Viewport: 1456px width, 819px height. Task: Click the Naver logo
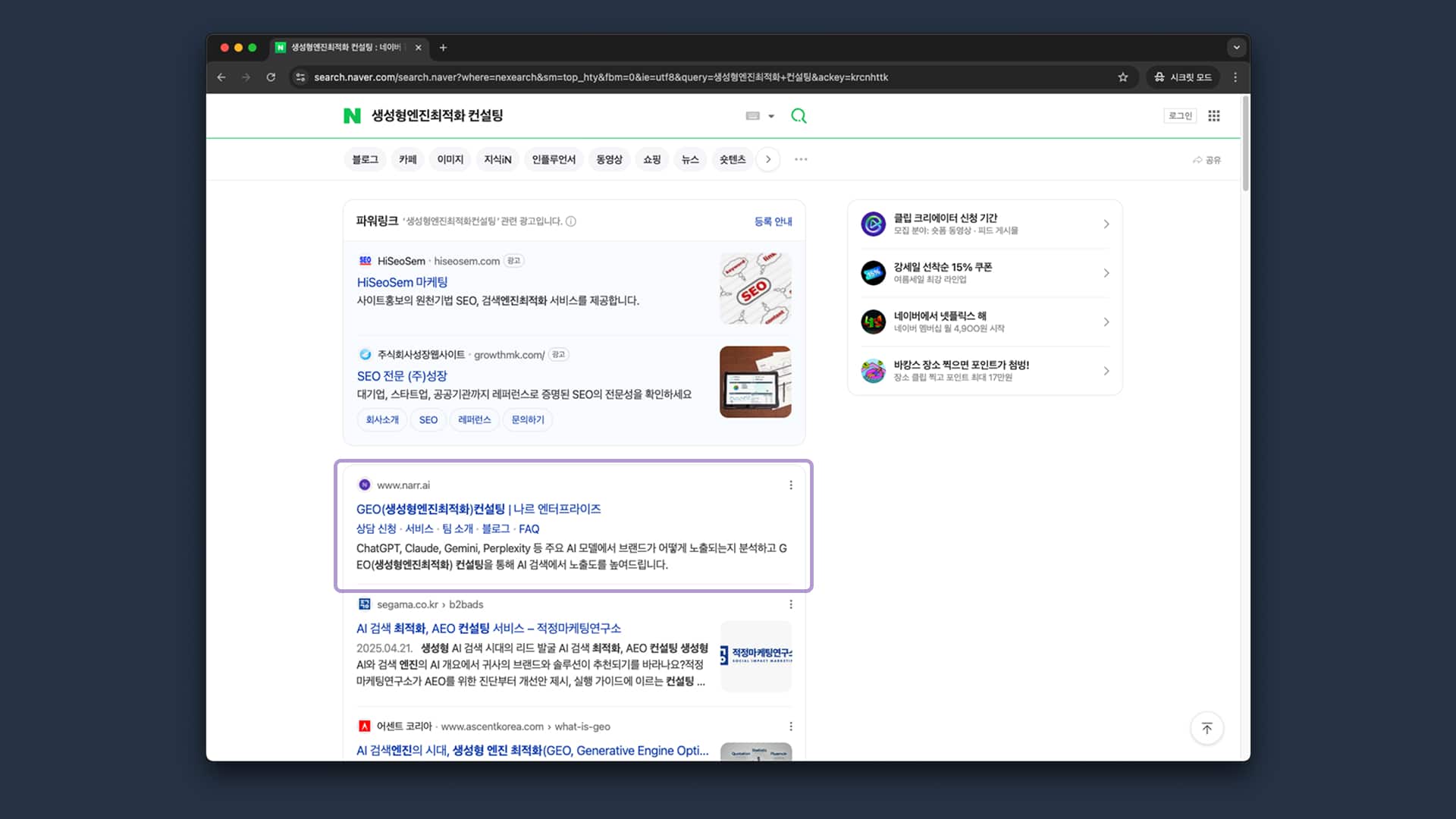(351, 115)
